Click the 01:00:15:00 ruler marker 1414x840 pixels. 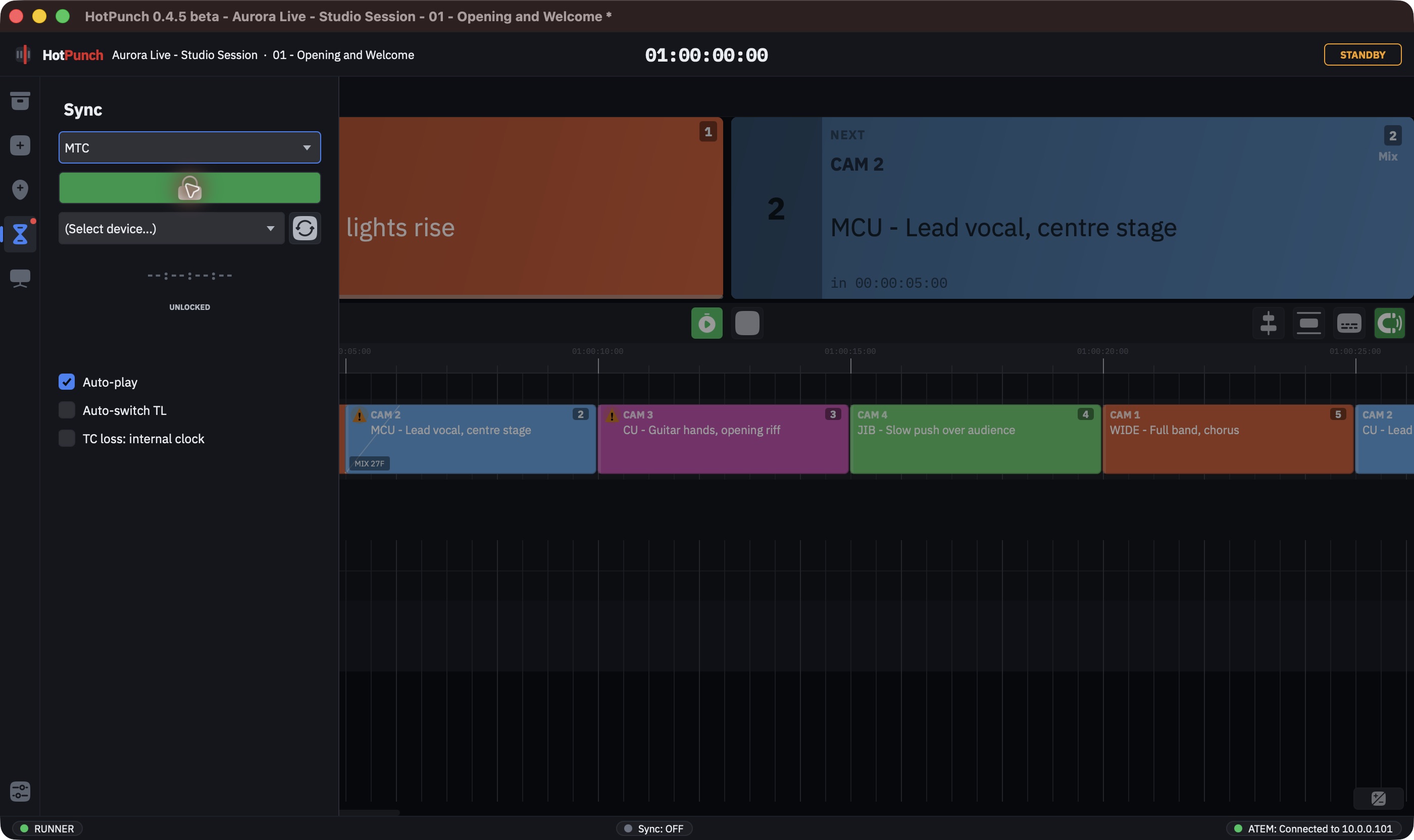[850, 351]
